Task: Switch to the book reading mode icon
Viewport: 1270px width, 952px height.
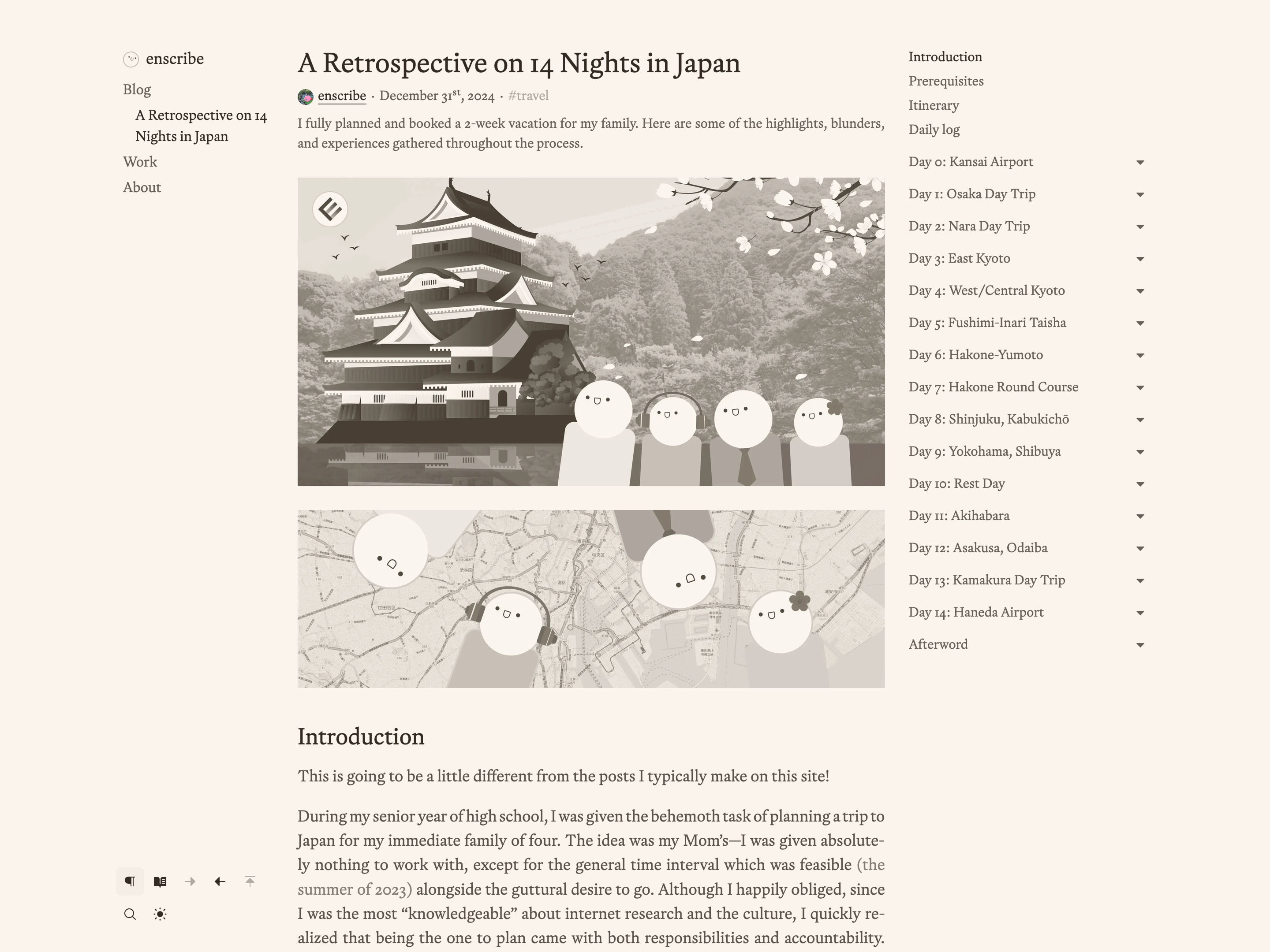Action: [x=160, y=881]
